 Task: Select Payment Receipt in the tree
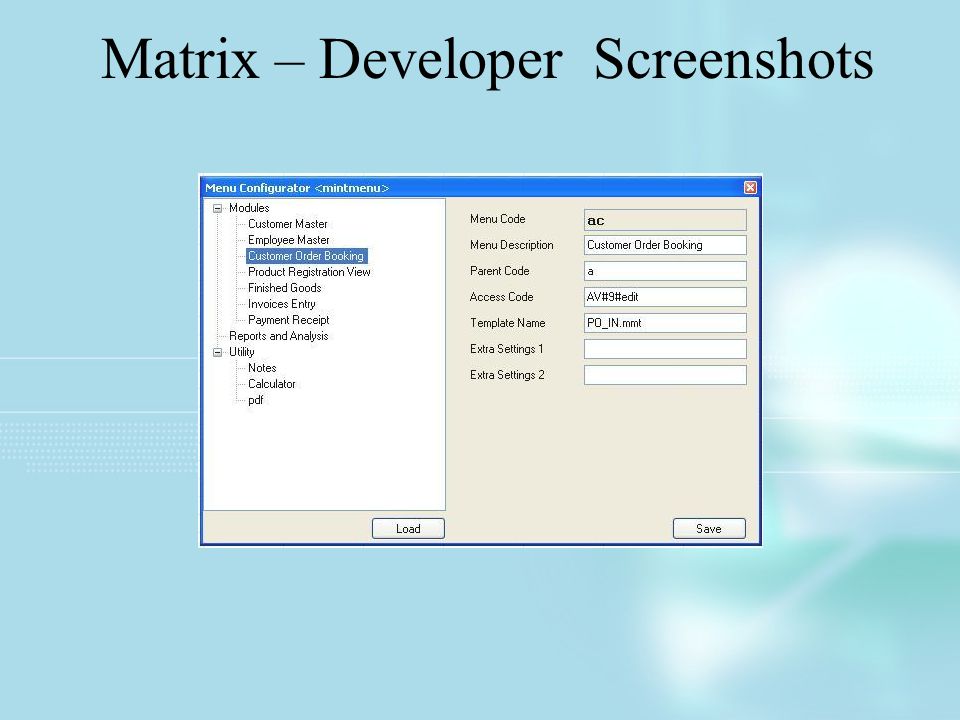pyautogui.click(x=288, y=320)
